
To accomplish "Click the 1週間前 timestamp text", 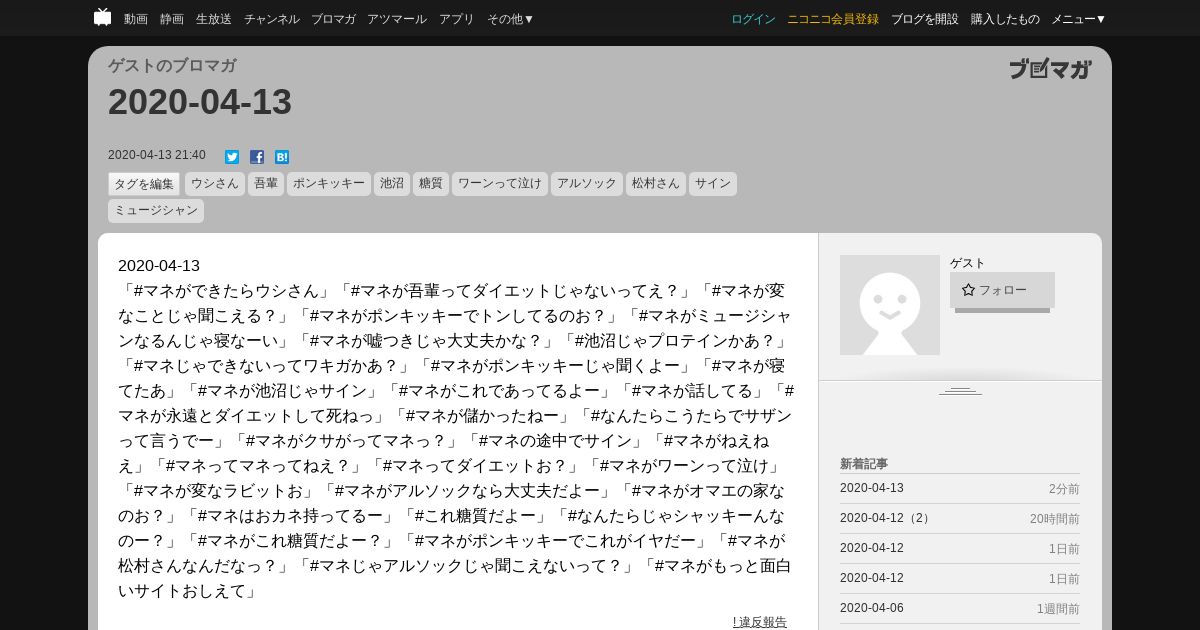I will 1058,609.
